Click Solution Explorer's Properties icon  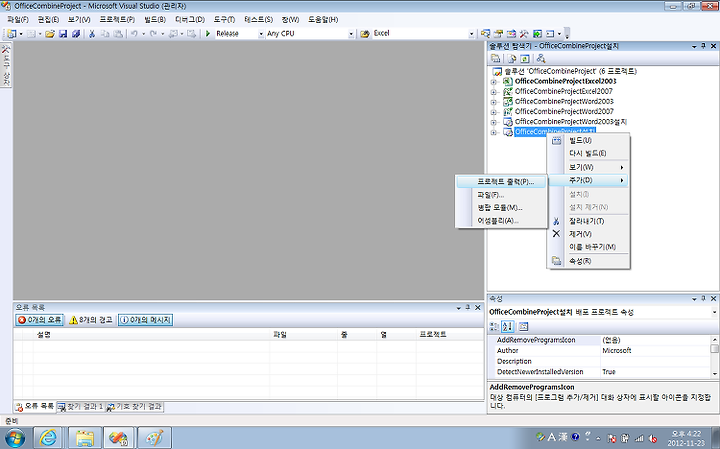495,58
